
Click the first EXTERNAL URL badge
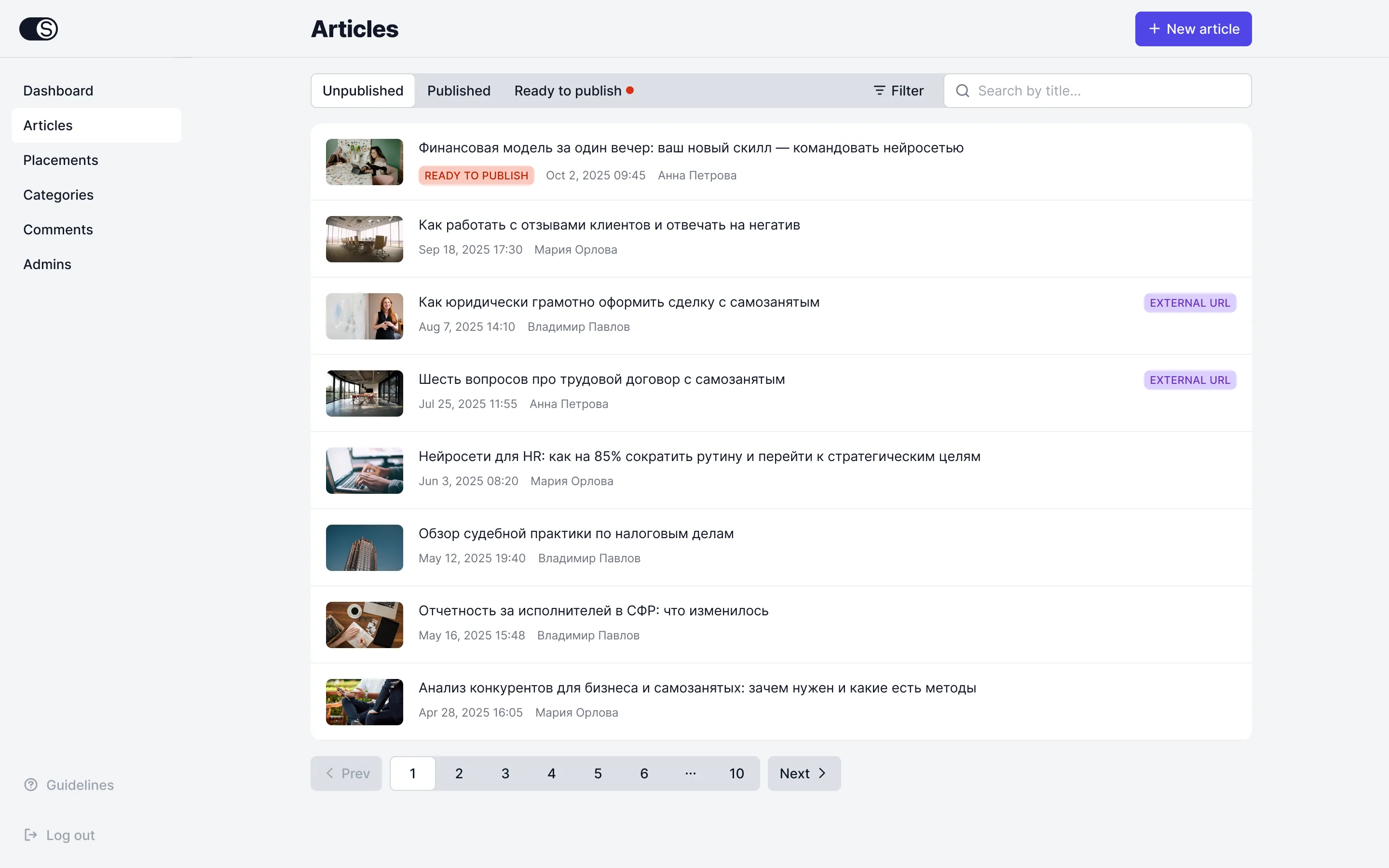tap(1190, 302)
